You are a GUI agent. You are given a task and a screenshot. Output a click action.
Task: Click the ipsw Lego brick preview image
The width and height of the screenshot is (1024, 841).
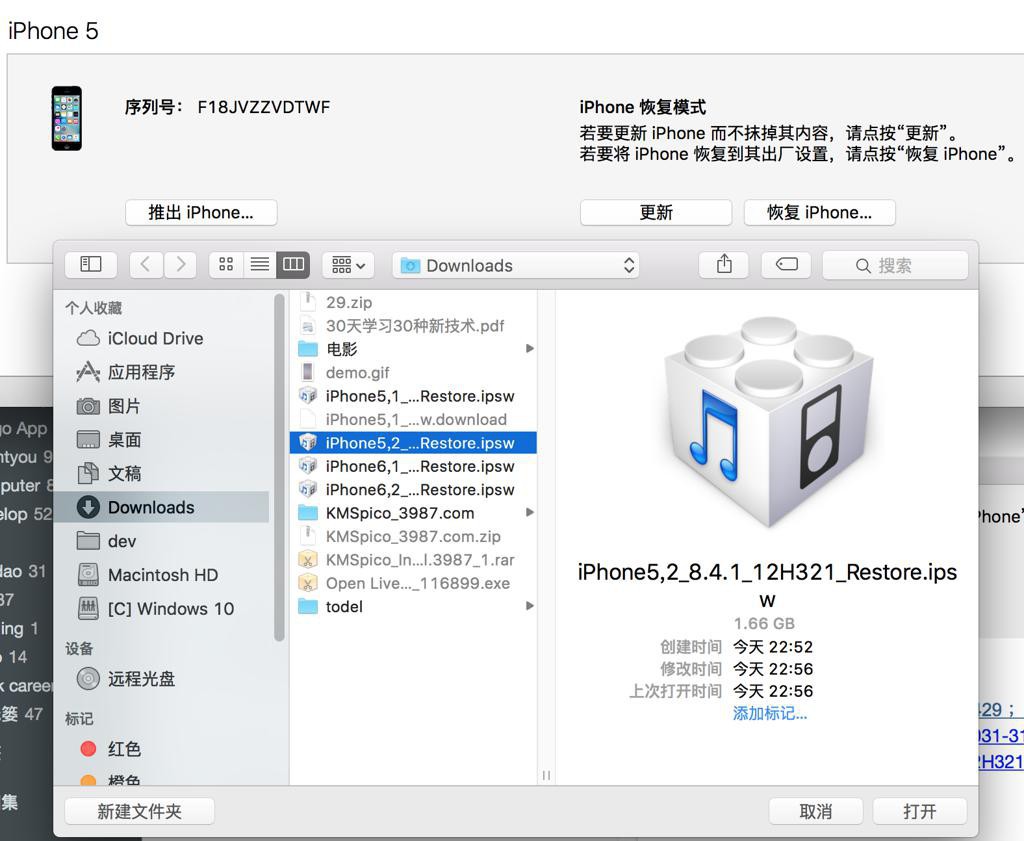tap(768, 422)
